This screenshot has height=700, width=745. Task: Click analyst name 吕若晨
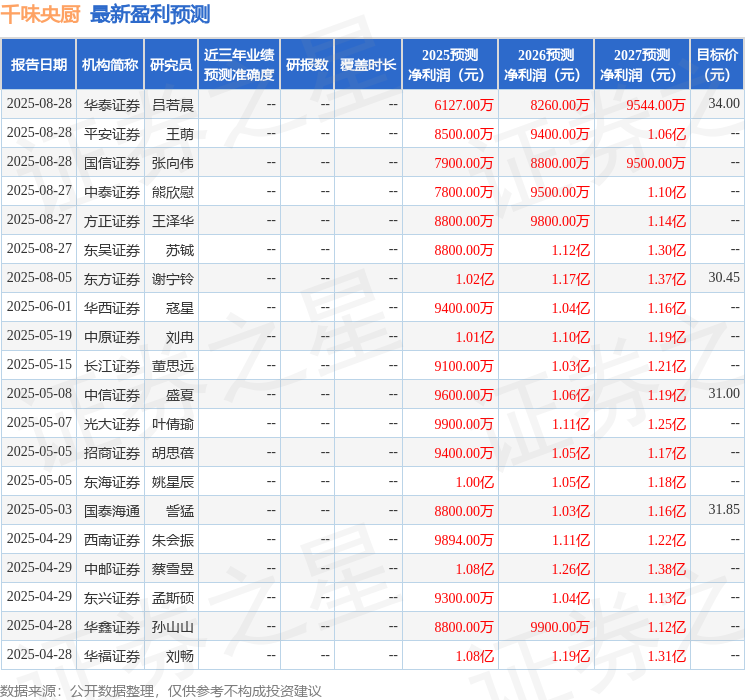coord(173,105)
